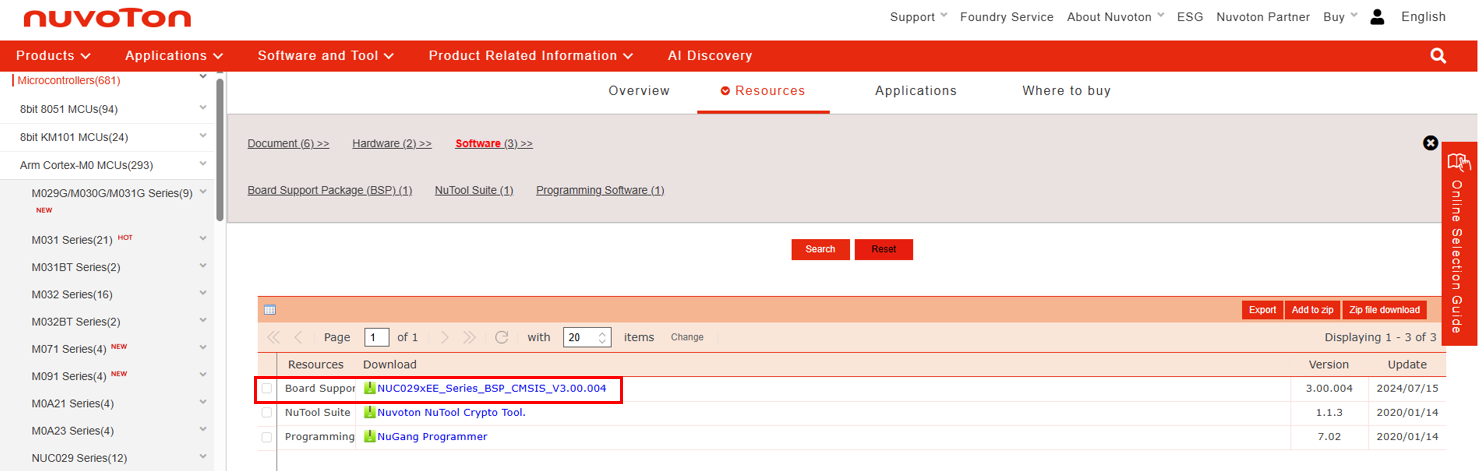
Task: Change language via English
Action: 1423,17
